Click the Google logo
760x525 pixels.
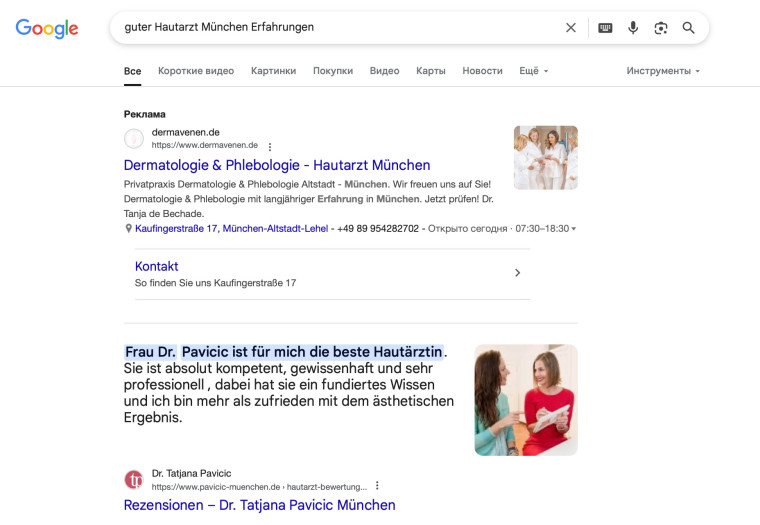click(x=47, y=28)
